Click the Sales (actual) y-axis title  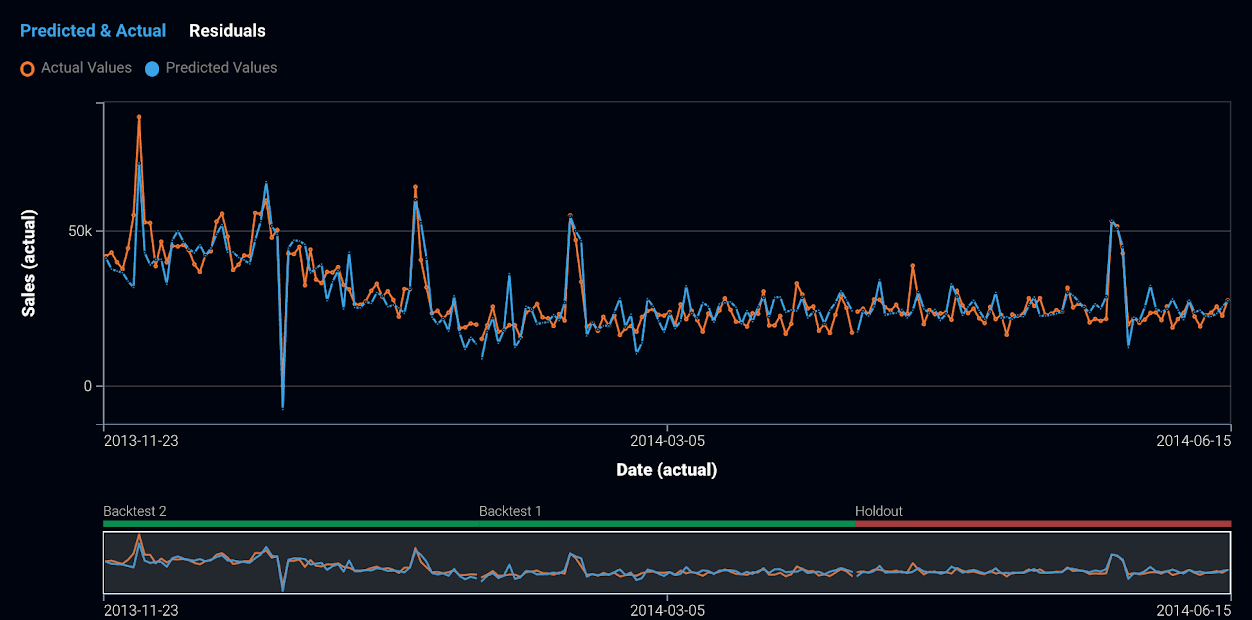click(x=29, y=263)
